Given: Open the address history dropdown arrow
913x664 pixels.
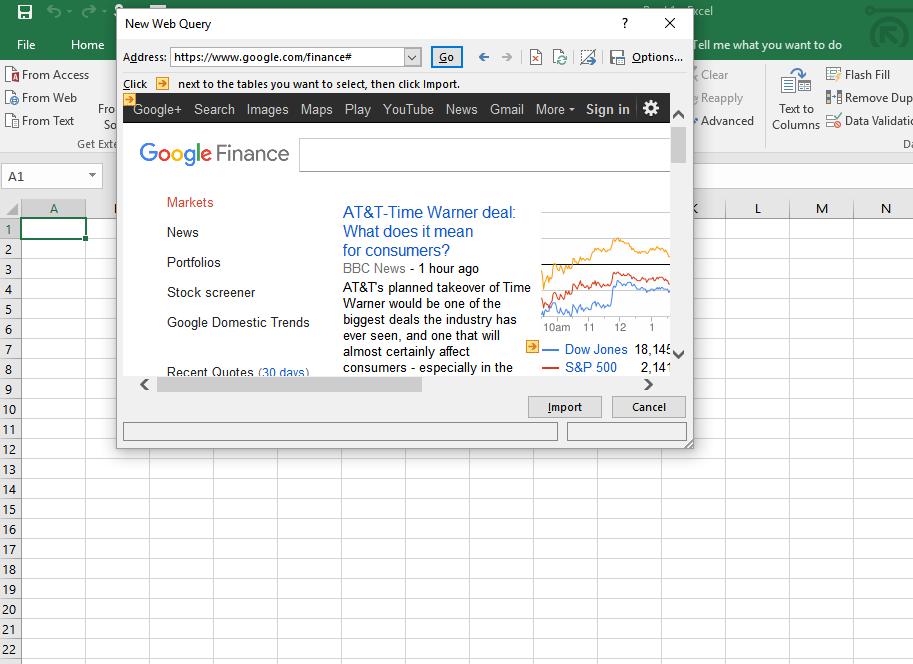Looking at the screenshot, I should (x=412, y=57).
